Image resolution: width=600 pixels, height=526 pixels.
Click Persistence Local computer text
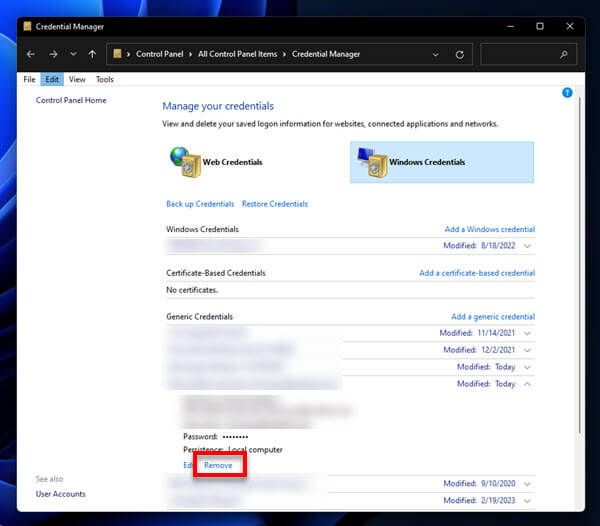pyautogui.click(x=233, y=449)
